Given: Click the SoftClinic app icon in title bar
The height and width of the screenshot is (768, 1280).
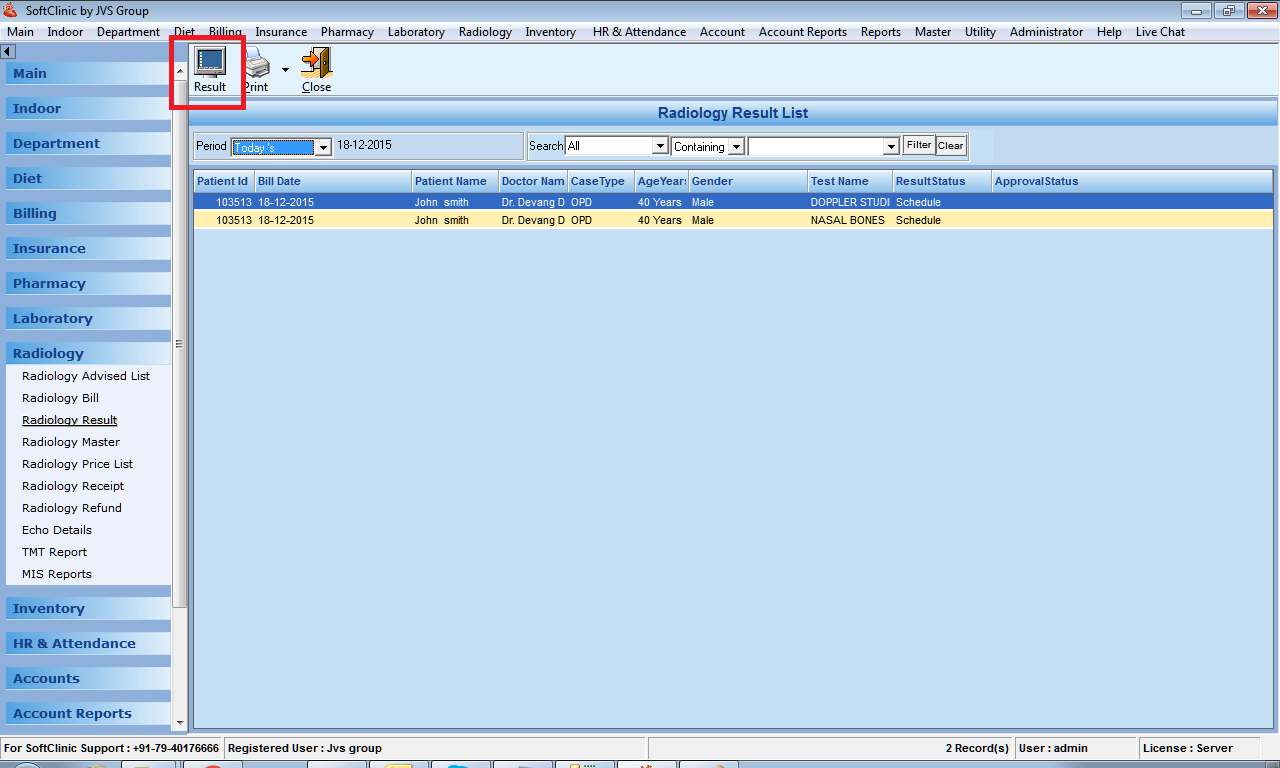Looking at the screenshot, I should [11, 11].
